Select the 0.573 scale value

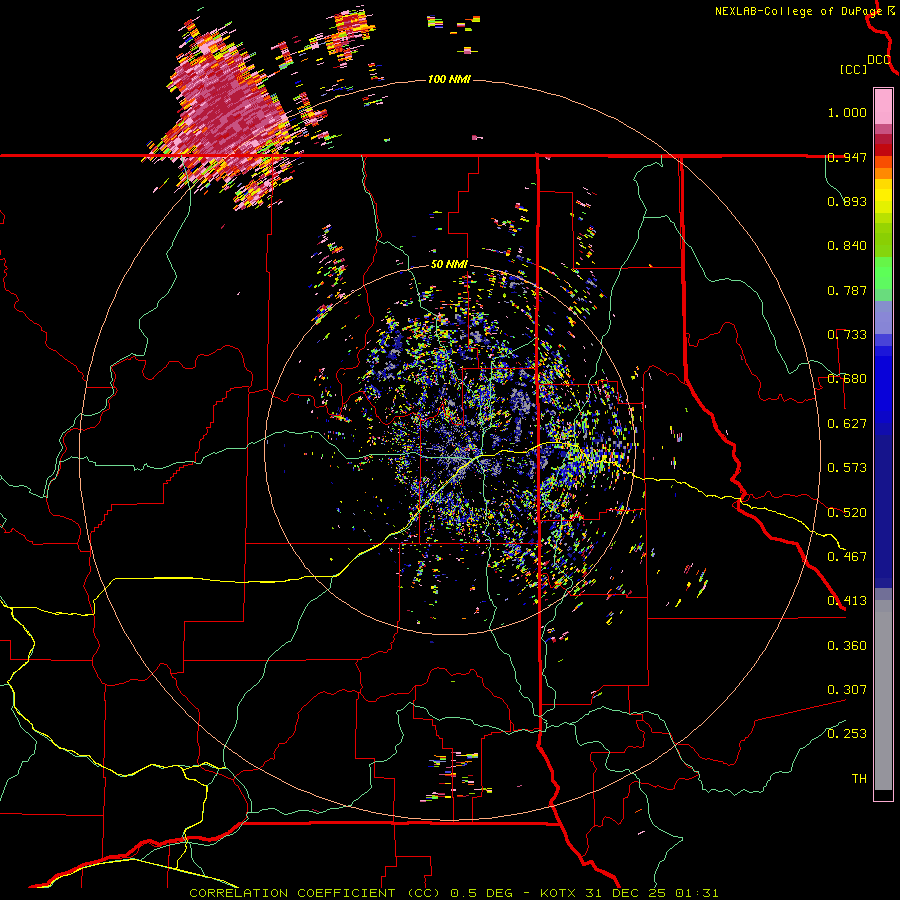pyautogui.click(x=847, y=468)
